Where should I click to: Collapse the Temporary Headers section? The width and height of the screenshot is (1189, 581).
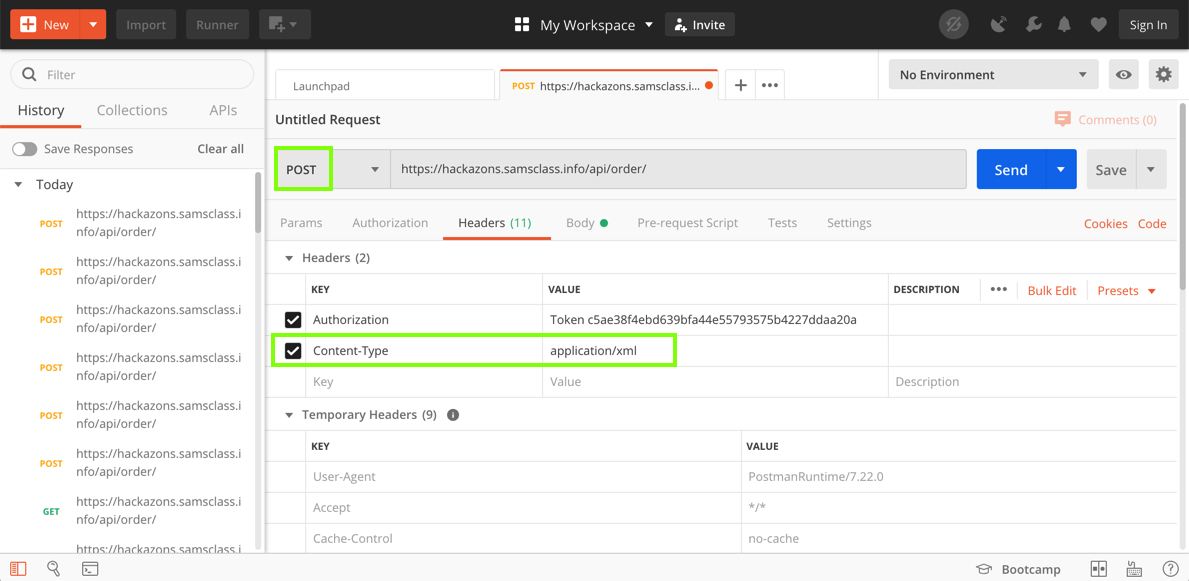click(289, 415)
